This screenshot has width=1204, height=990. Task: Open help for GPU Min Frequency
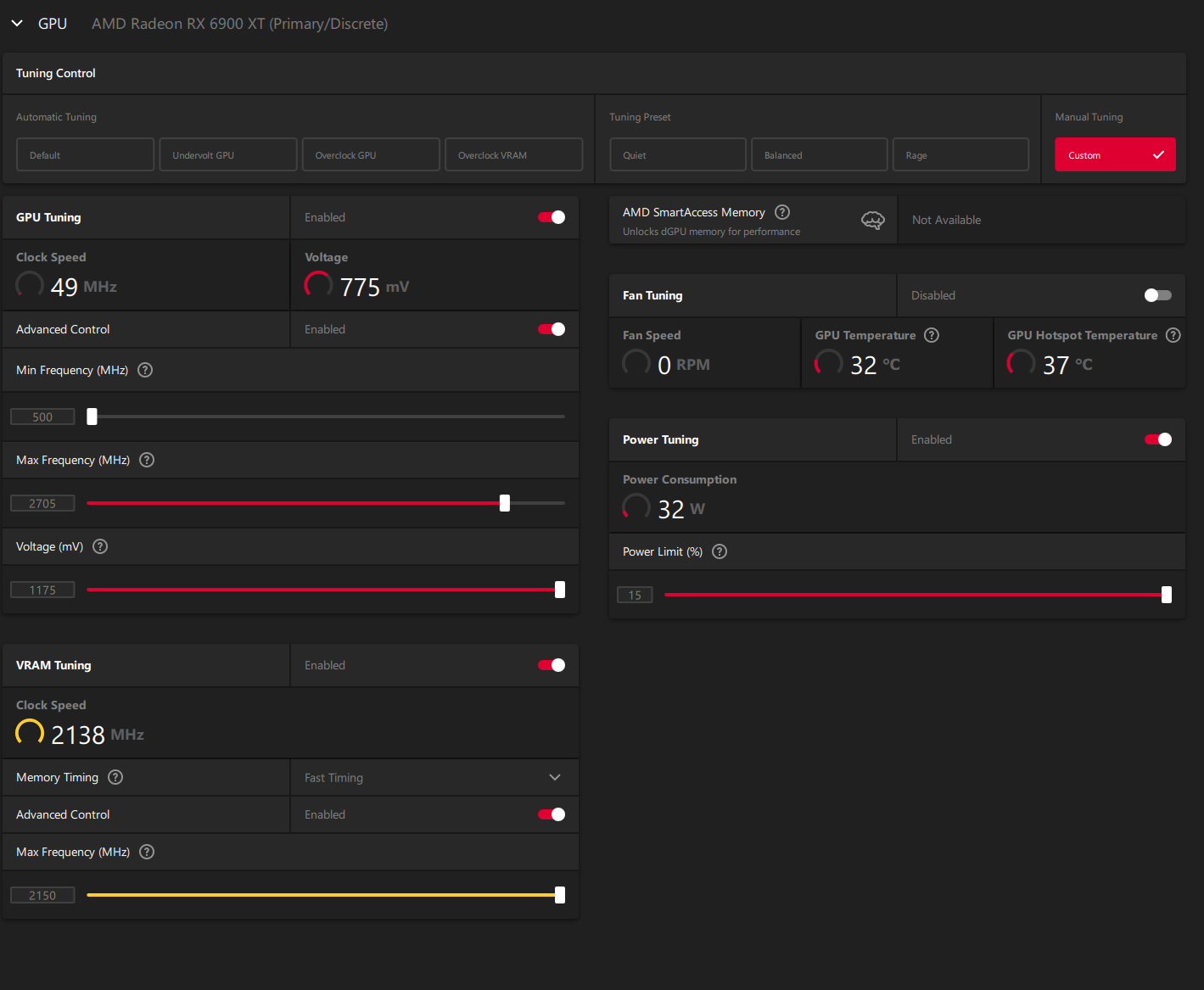click(x=145, y=370)
